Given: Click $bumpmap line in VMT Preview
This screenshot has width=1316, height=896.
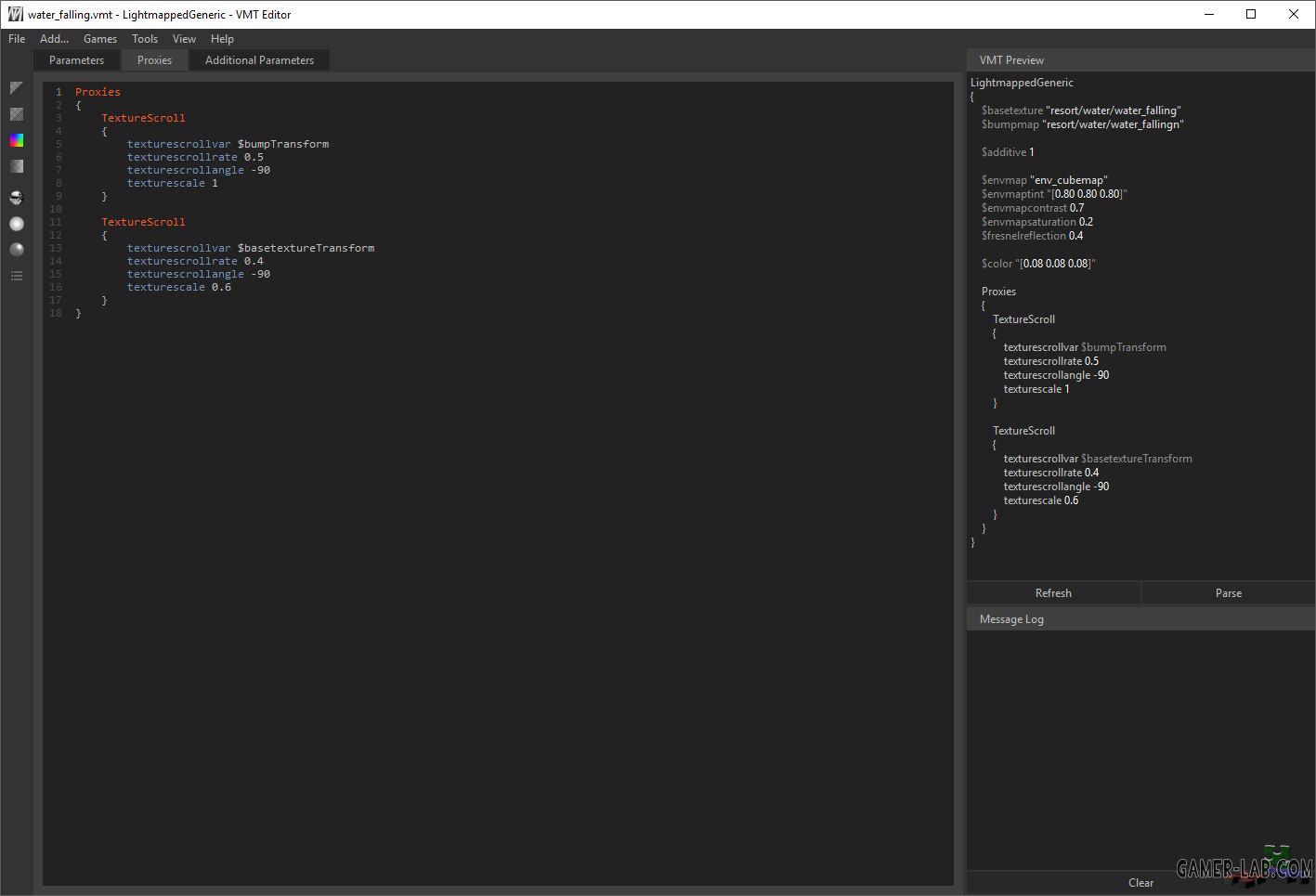Looking at the screenshot, I should coord(1083,124).
